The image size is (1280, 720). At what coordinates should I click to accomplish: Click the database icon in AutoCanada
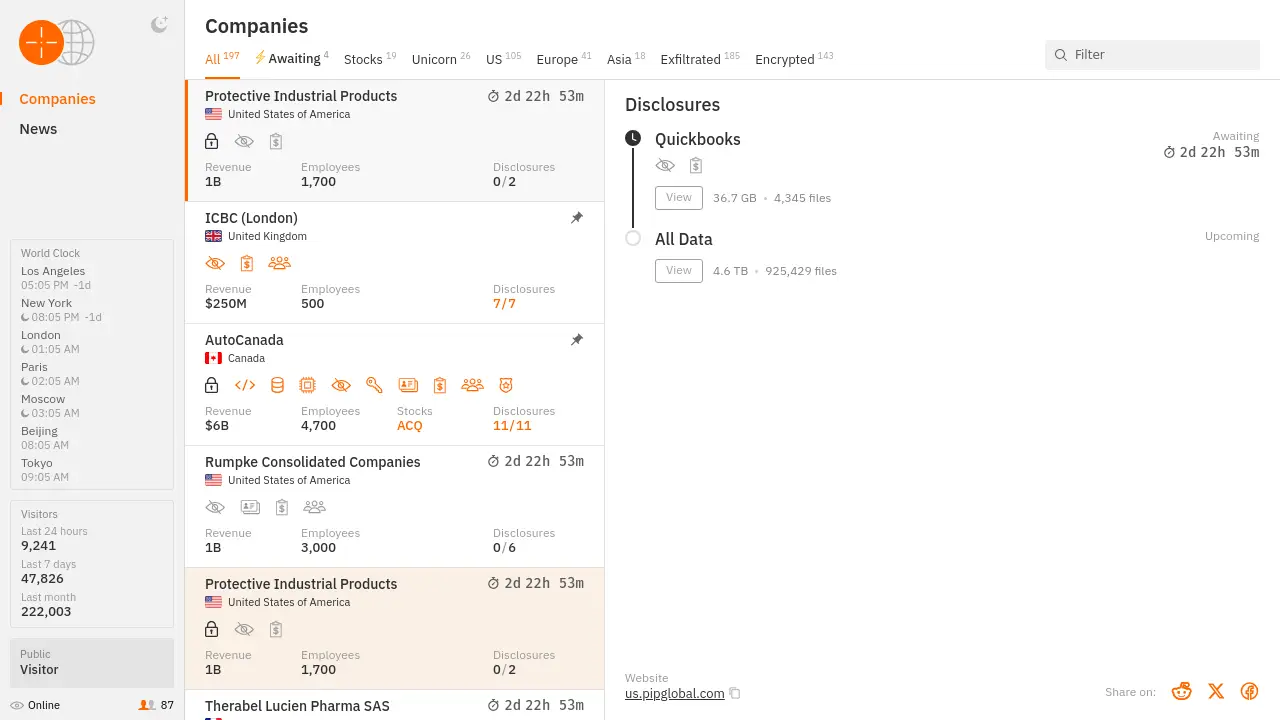pos(277,385)
